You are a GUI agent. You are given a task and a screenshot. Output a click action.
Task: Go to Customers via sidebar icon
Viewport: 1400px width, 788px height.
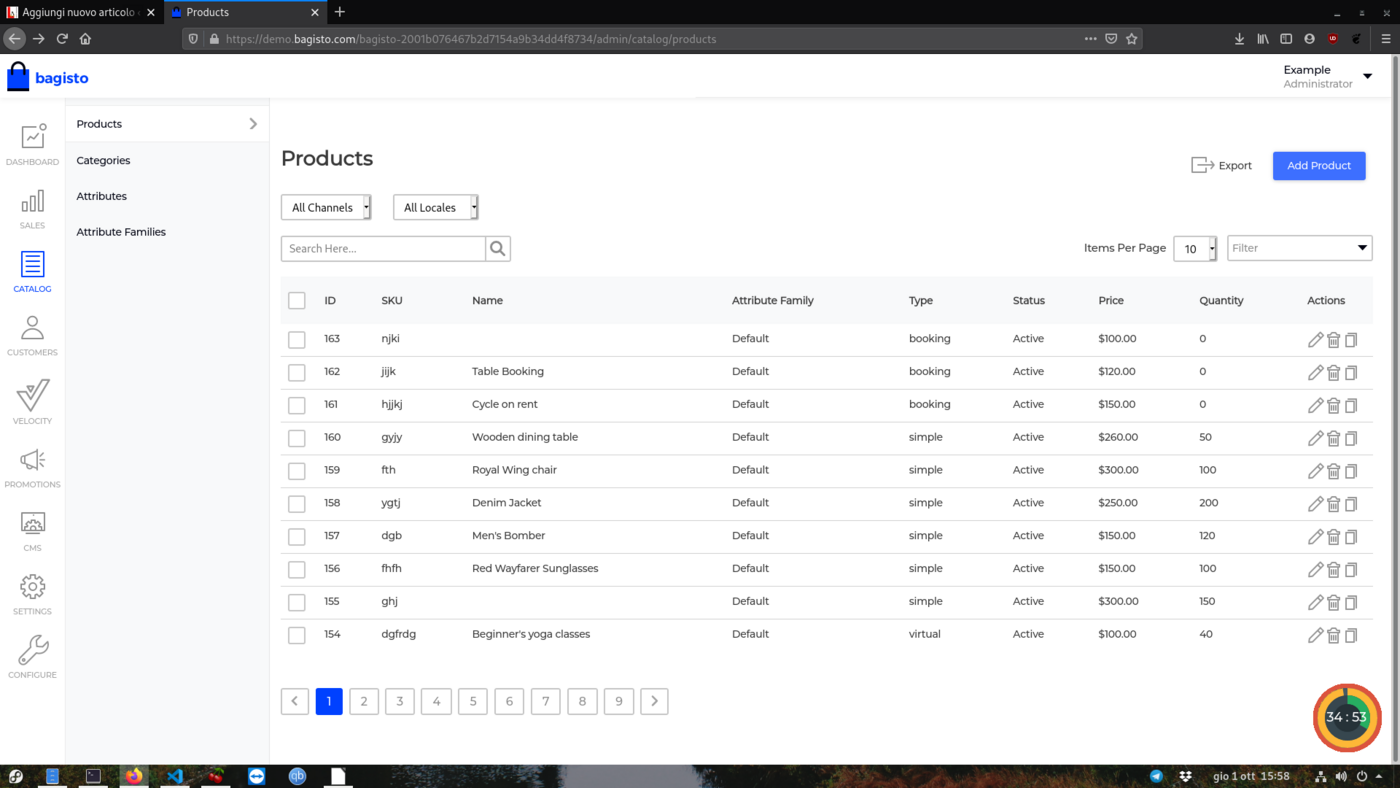pyautogui.click(x=32, y=329)
